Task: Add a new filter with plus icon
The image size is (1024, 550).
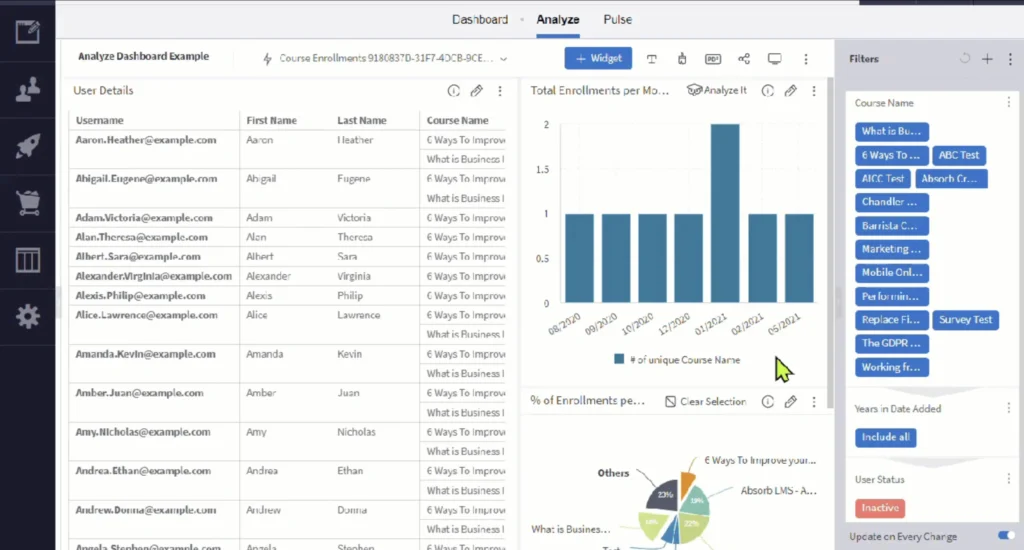Action: [987, 59]
